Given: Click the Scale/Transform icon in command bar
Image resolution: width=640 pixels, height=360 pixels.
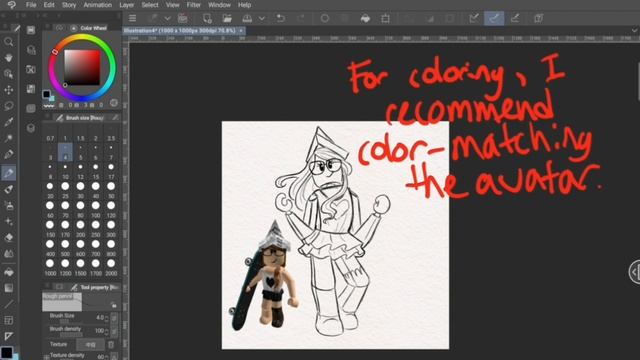Looking at the screenshot, I should [x=385, y=18].
